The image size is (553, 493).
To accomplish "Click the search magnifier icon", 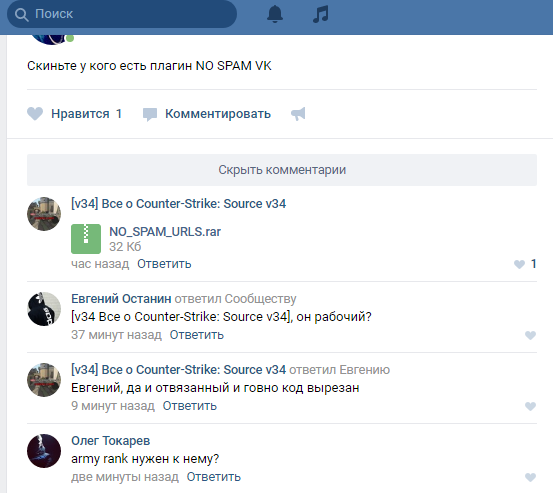I will (x=21, y=14).
